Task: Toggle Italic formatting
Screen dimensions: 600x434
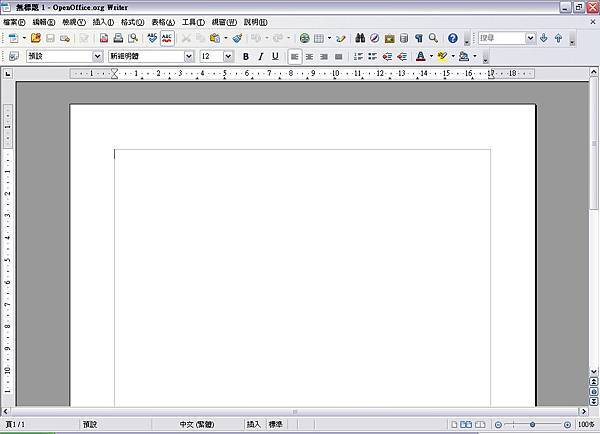Action: click(x=261, y=56)
